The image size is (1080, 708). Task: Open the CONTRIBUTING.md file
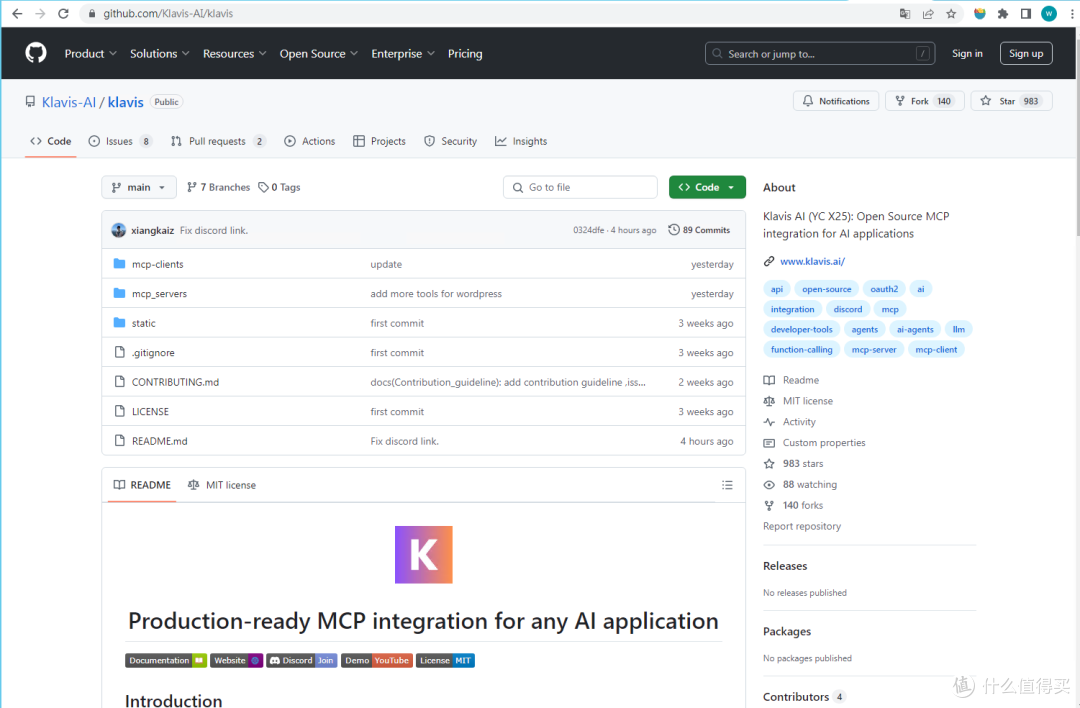click(175, 382)
